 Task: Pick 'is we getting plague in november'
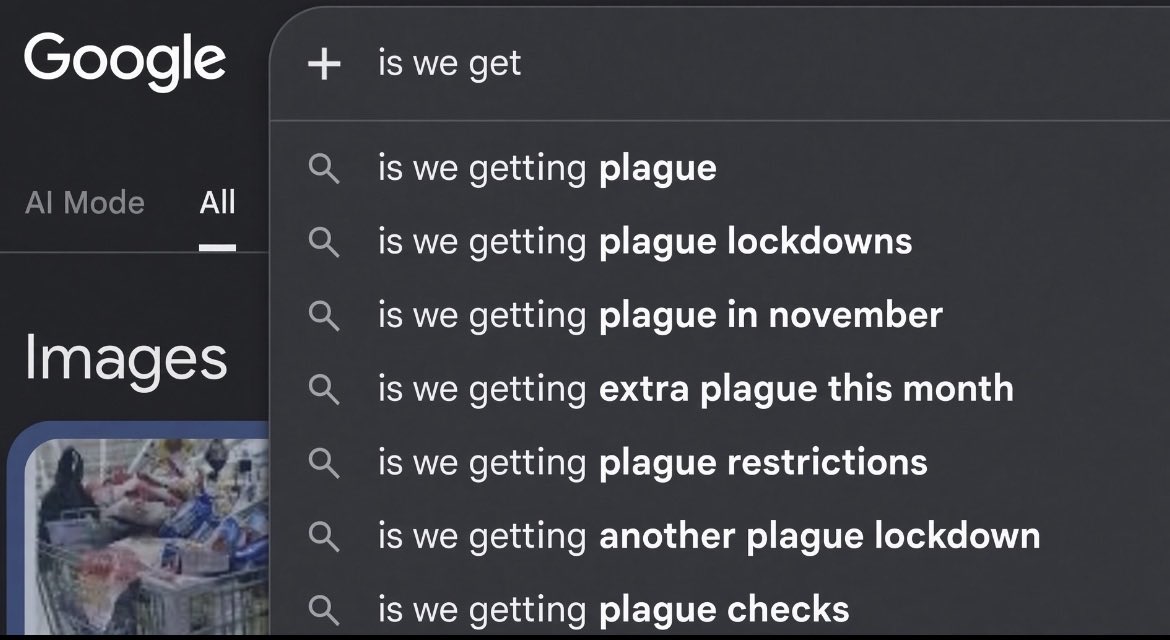719,316
